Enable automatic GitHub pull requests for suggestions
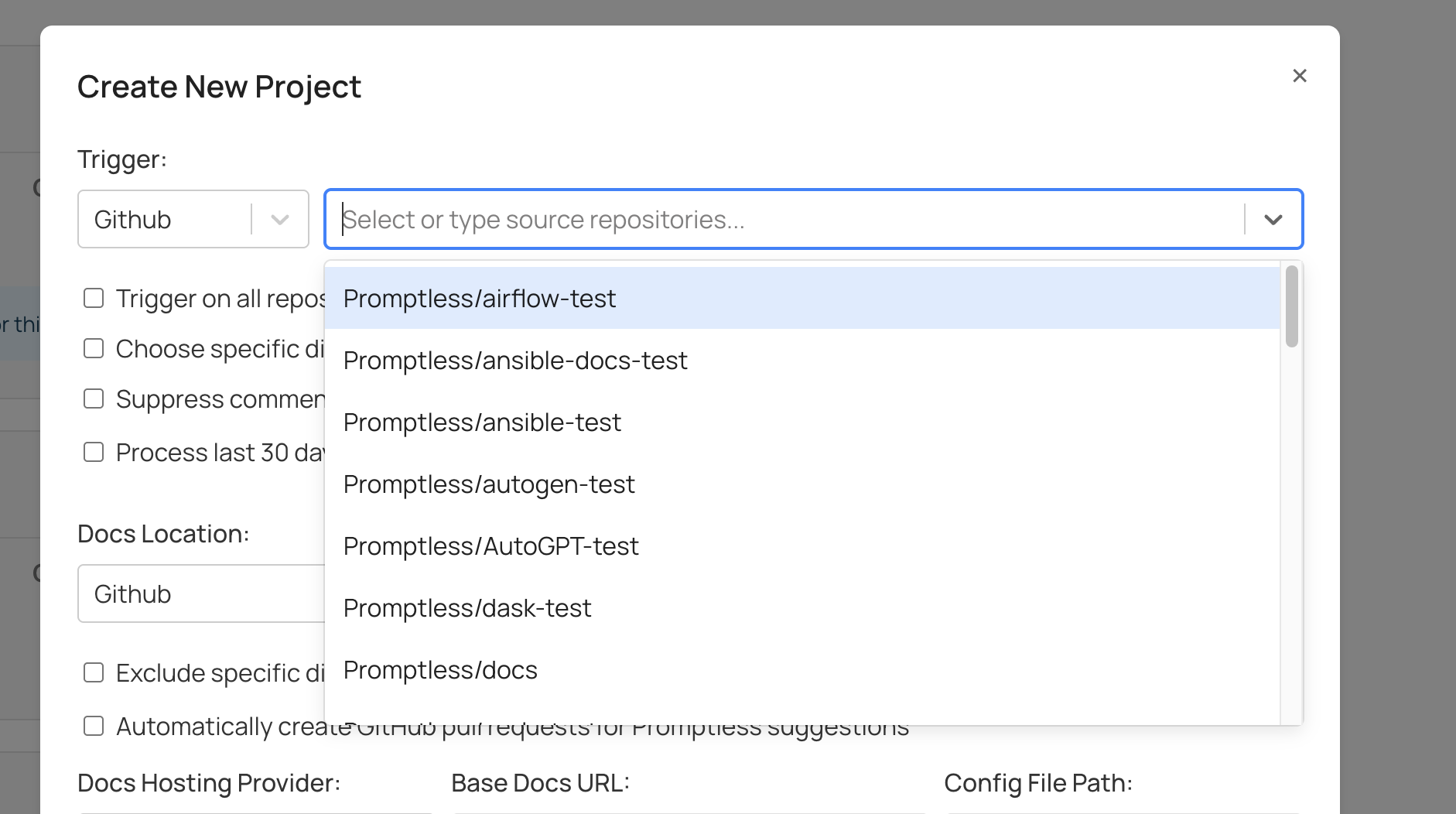Viewport: 1456px width, 814px height. click(x=94, y=726)
